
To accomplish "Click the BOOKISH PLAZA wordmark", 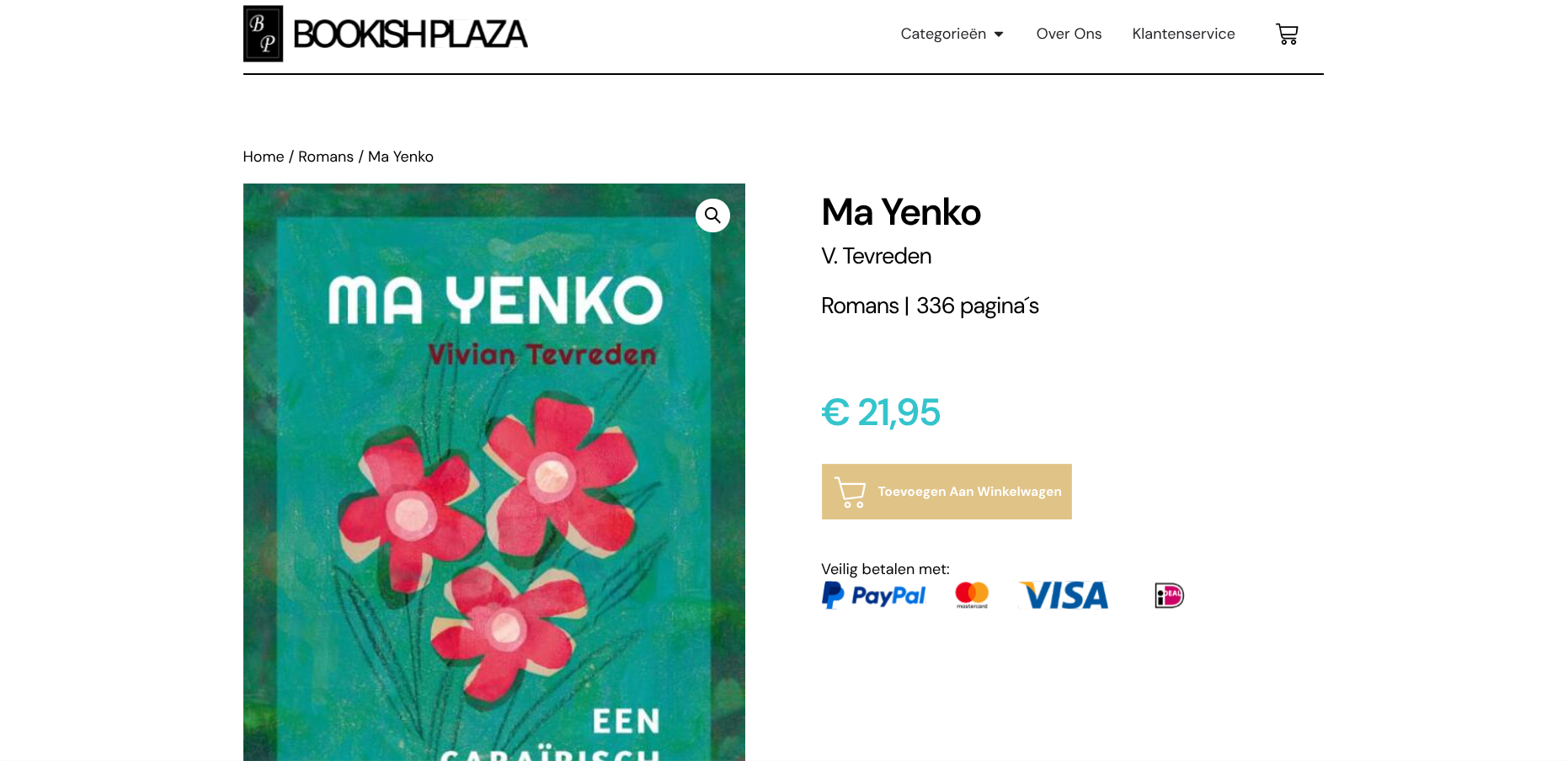I will [x=410, y=35].
